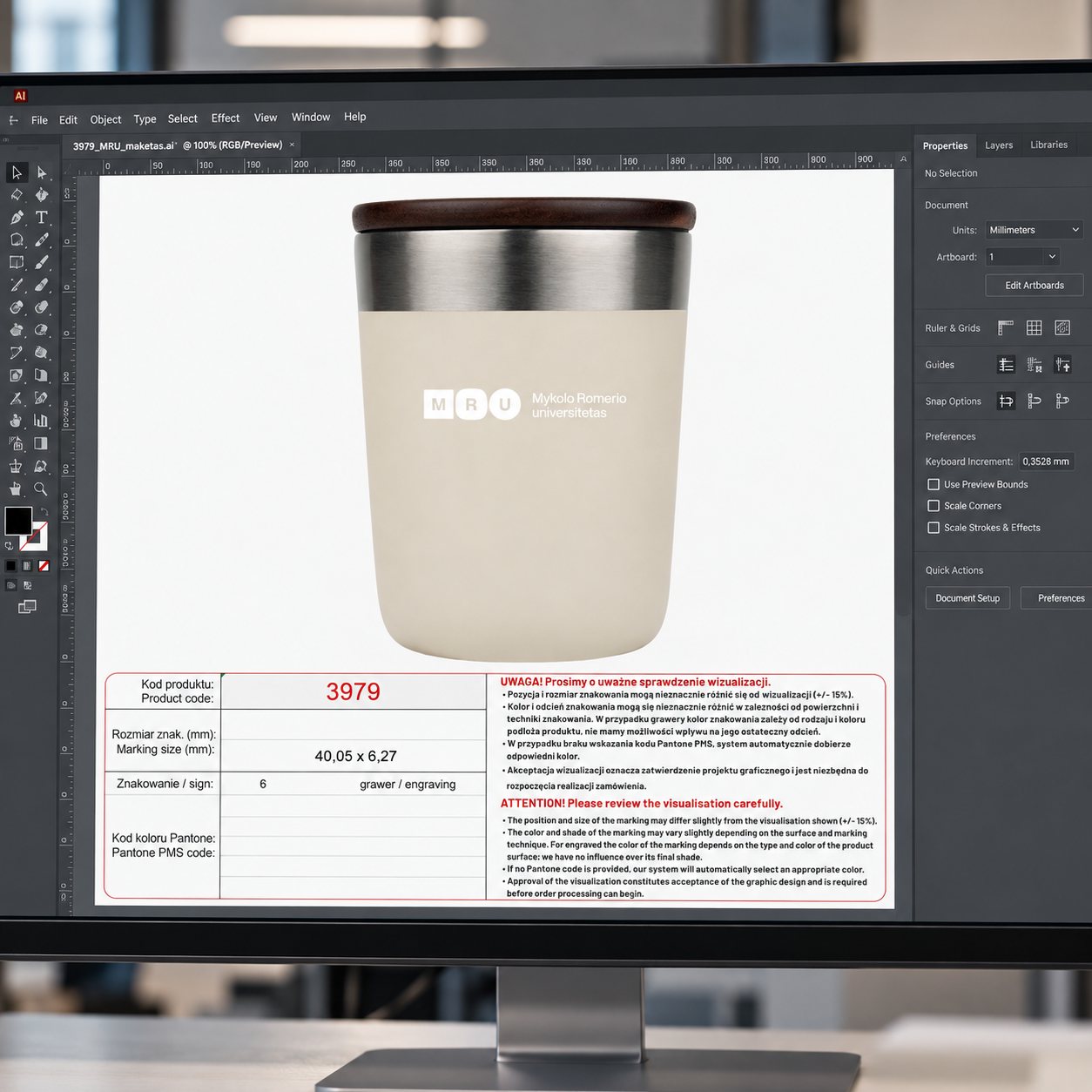Swap fill and stroke colors arrow
The image size is (1092, 1092).
click(x=44, y=511)
